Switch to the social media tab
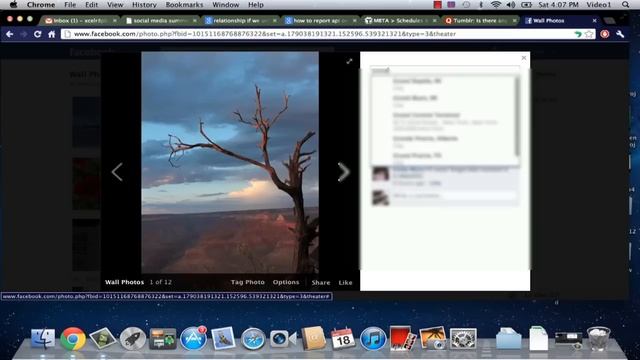 160,20
